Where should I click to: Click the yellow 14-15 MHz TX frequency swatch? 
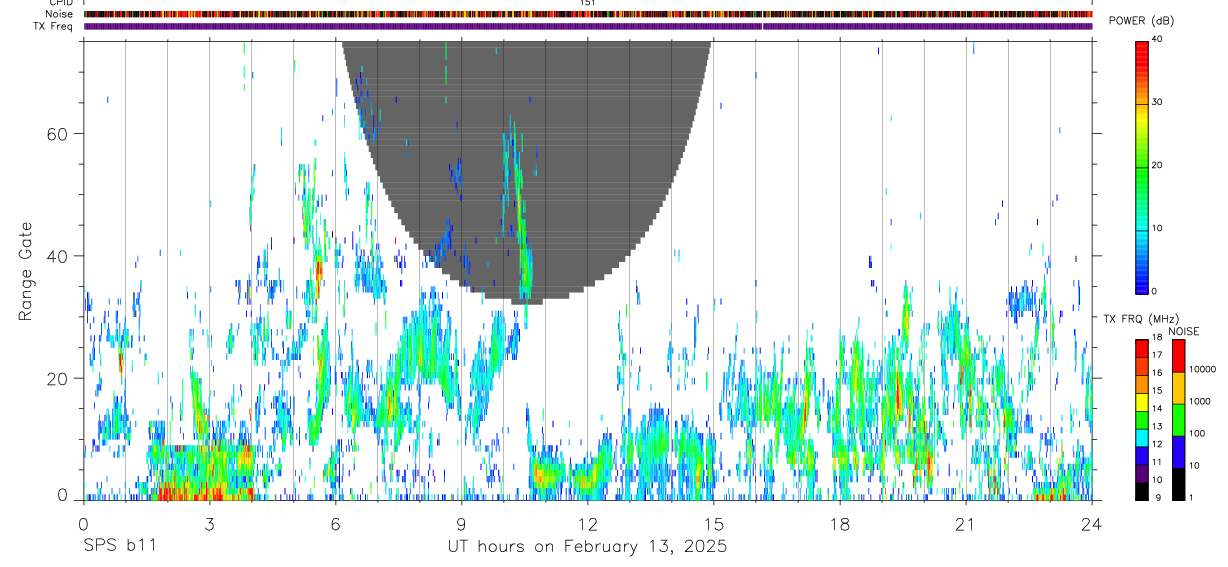1142,401
